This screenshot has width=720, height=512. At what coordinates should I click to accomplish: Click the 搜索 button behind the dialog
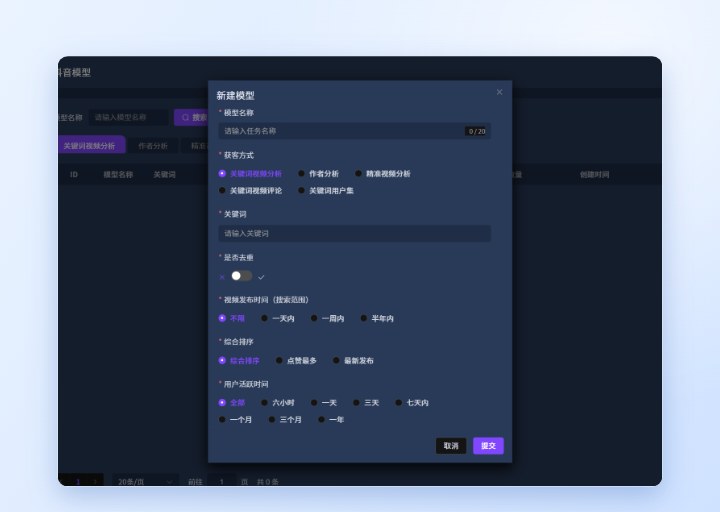click(x=191, y=118)
